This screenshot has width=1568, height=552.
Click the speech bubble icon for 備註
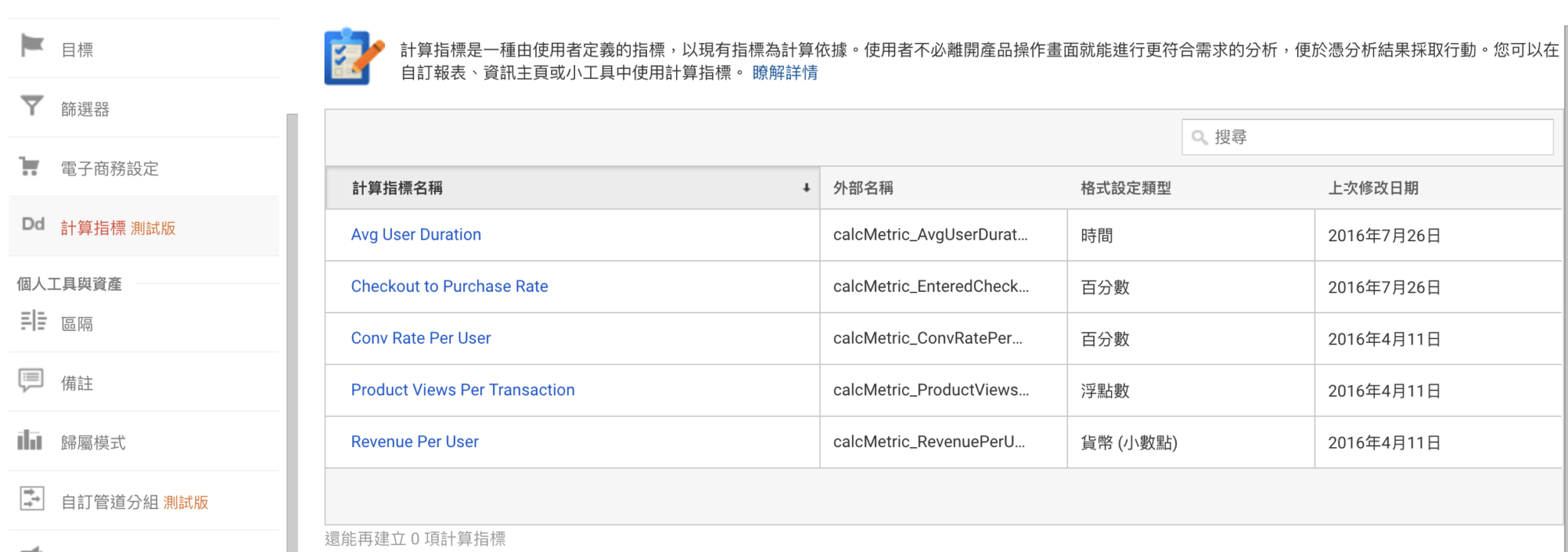31,381
